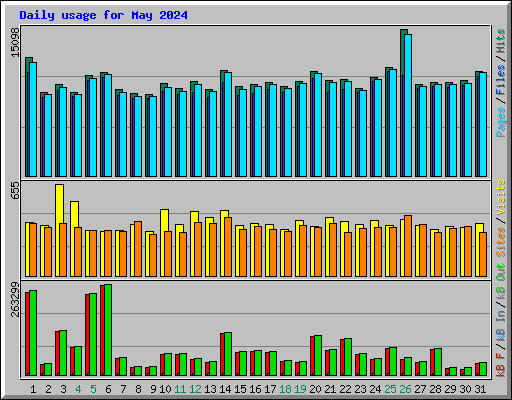
Task: Click day label 14 on the x-axis
Action: pyautogui.click(x=225, y=389)
